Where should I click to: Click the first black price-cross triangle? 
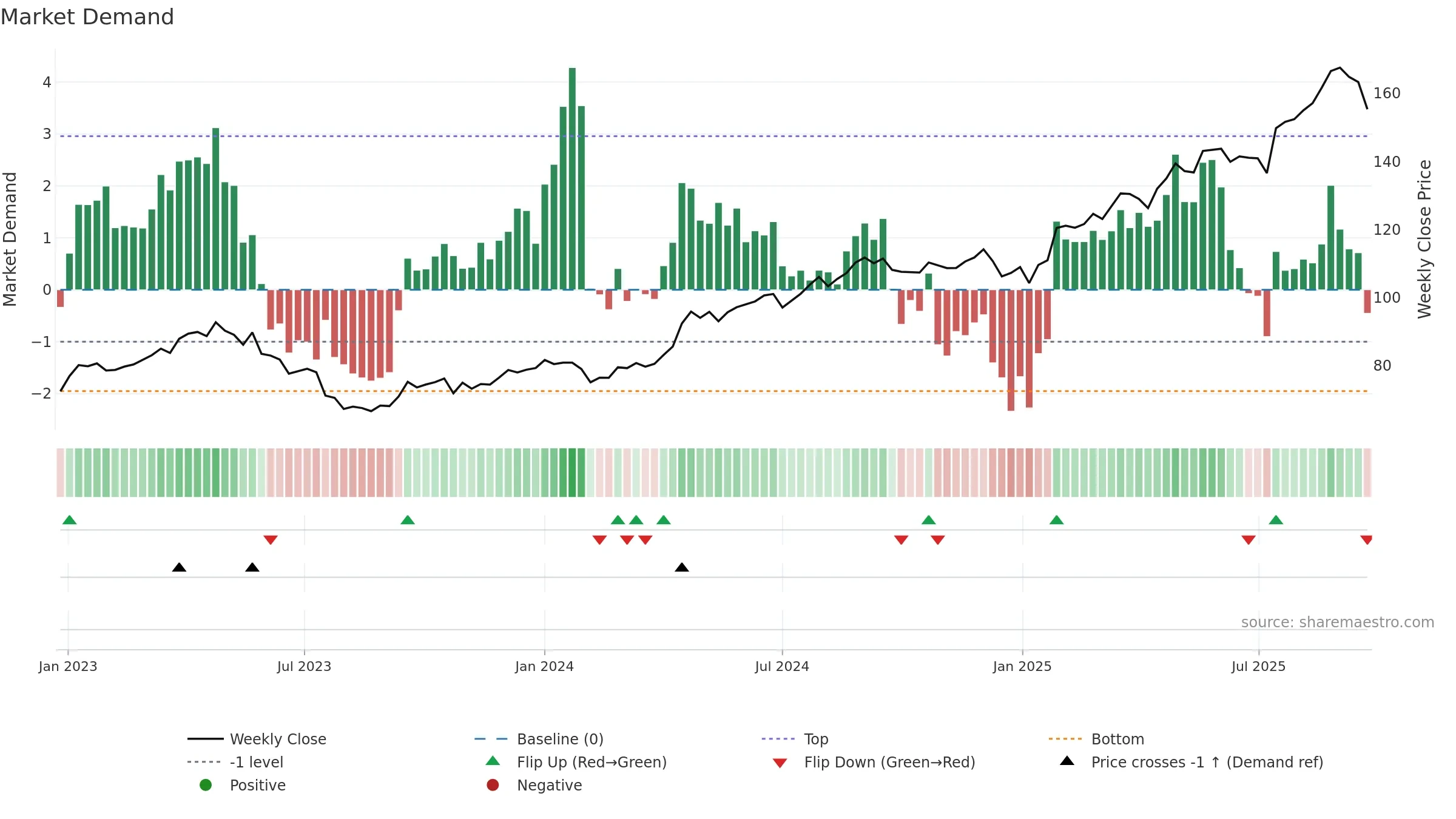[x=179, y=567]
